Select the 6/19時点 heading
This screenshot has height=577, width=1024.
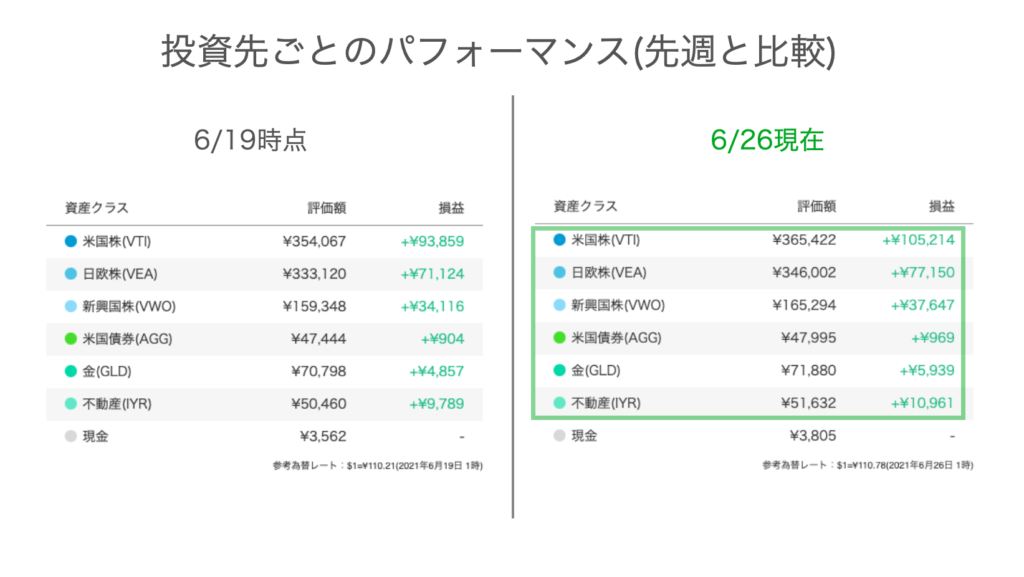(x=250, y=141)
